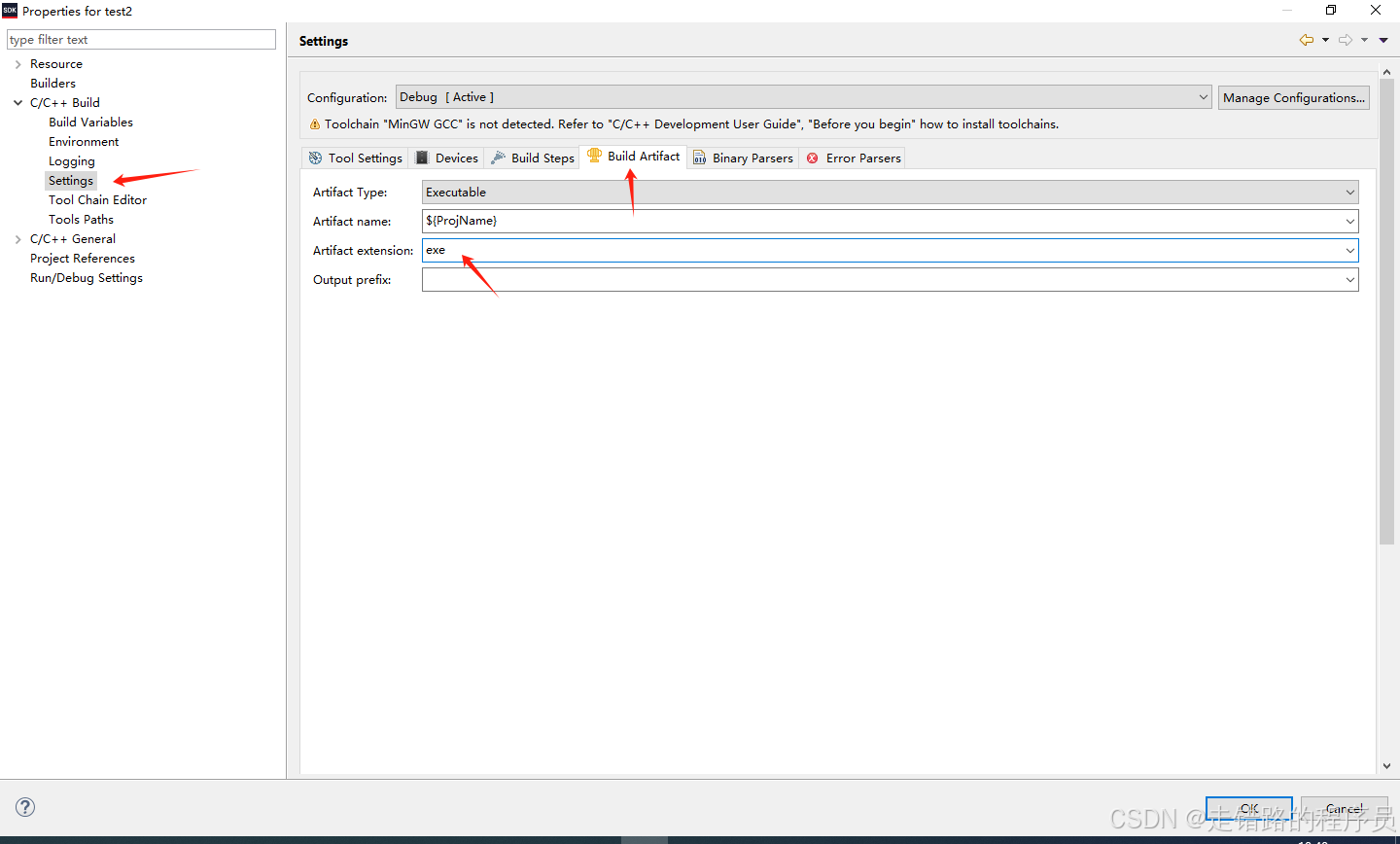Open the forward history dropdown arrow
The width and height of the screenshot is (1400, 844).
pos(1365,41)
